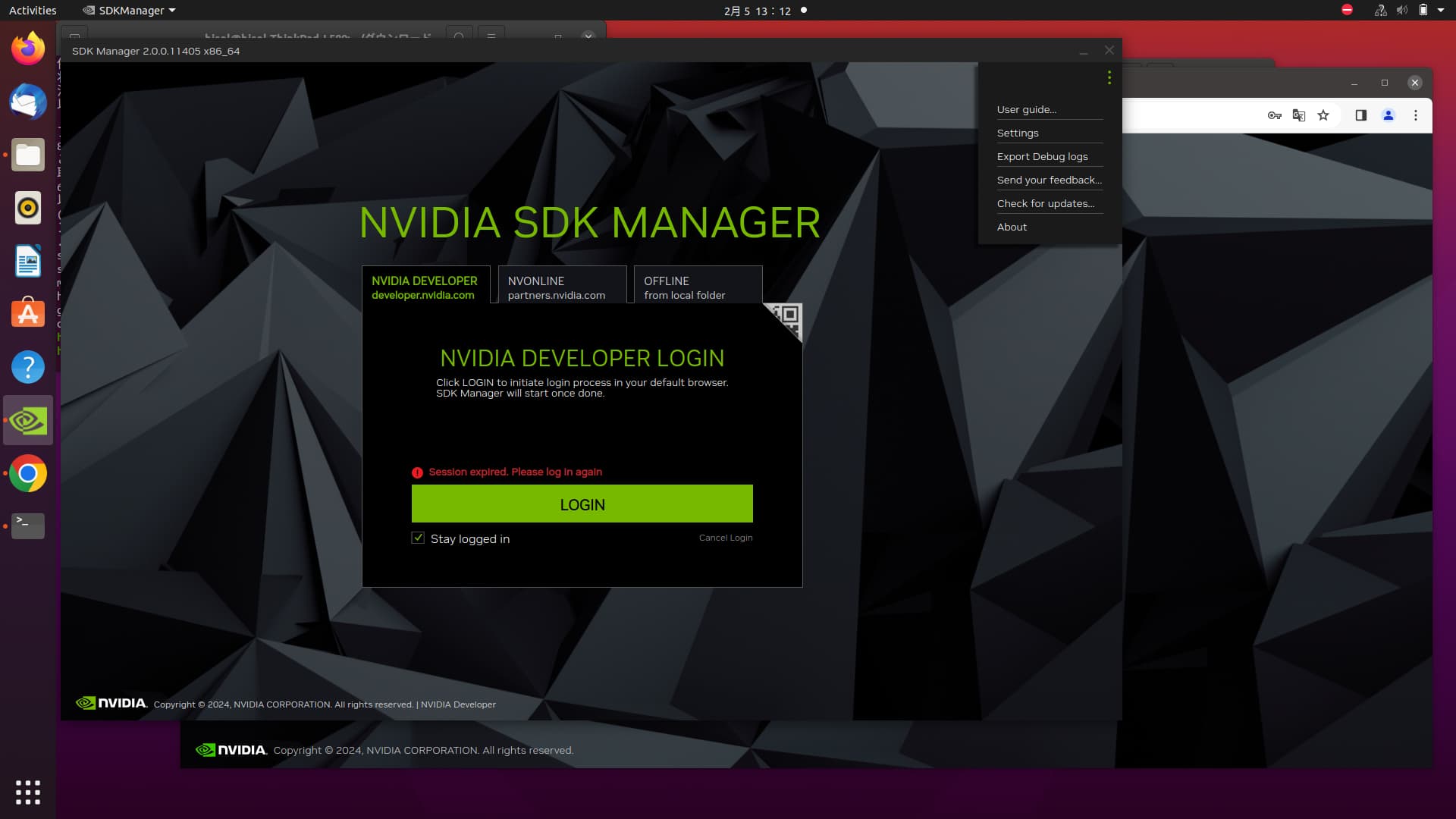
Task: Open Ubuntu Software store in dock
Action: (x=28, y=314)
